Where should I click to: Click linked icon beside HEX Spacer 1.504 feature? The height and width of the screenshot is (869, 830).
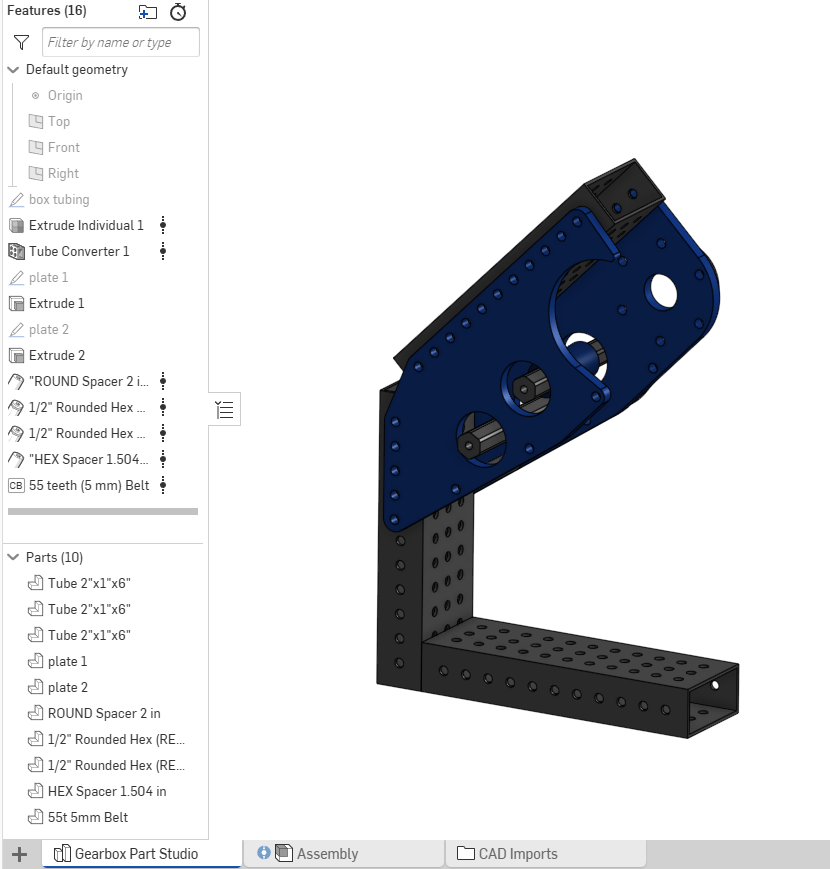pos(163,459)
